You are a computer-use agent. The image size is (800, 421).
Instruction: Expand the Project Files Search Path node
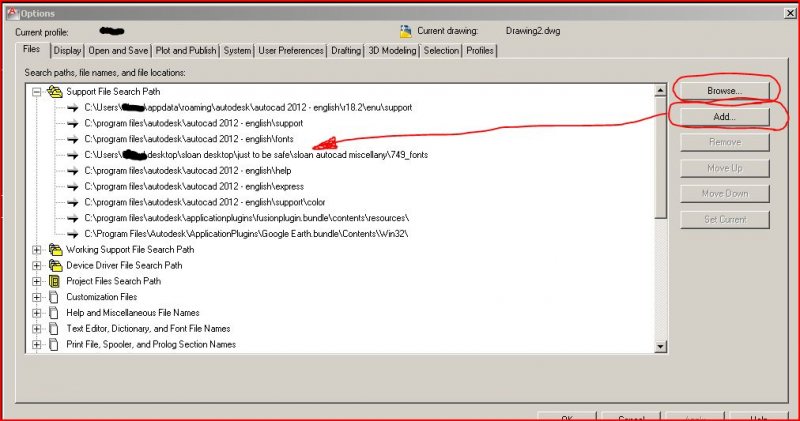pyautogui.click(x=36, y=282)
